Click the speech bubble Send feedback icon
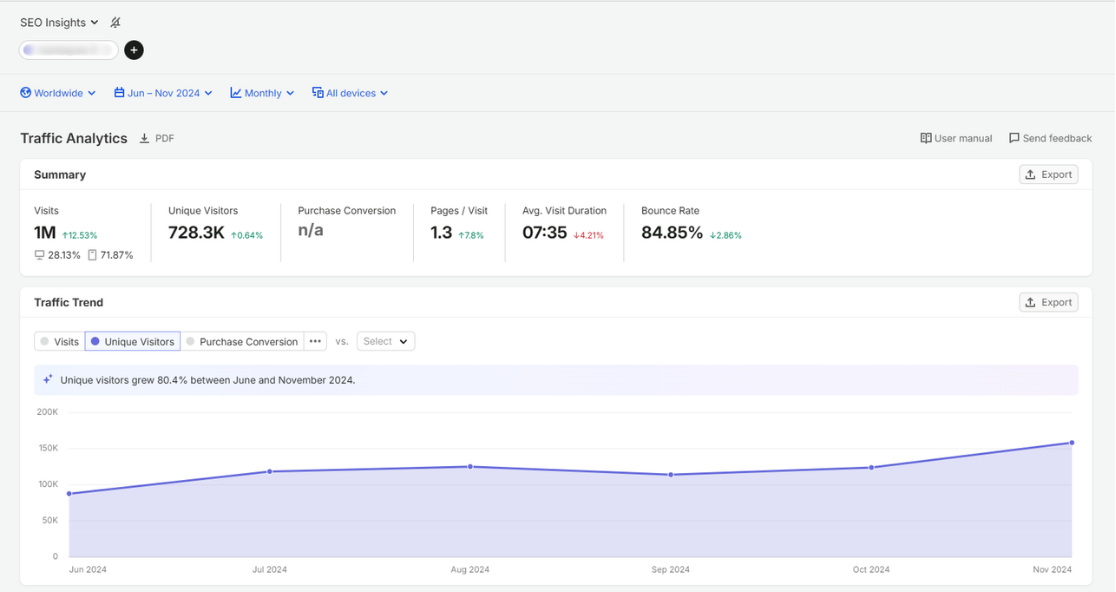 click(x=1014, y=138)
